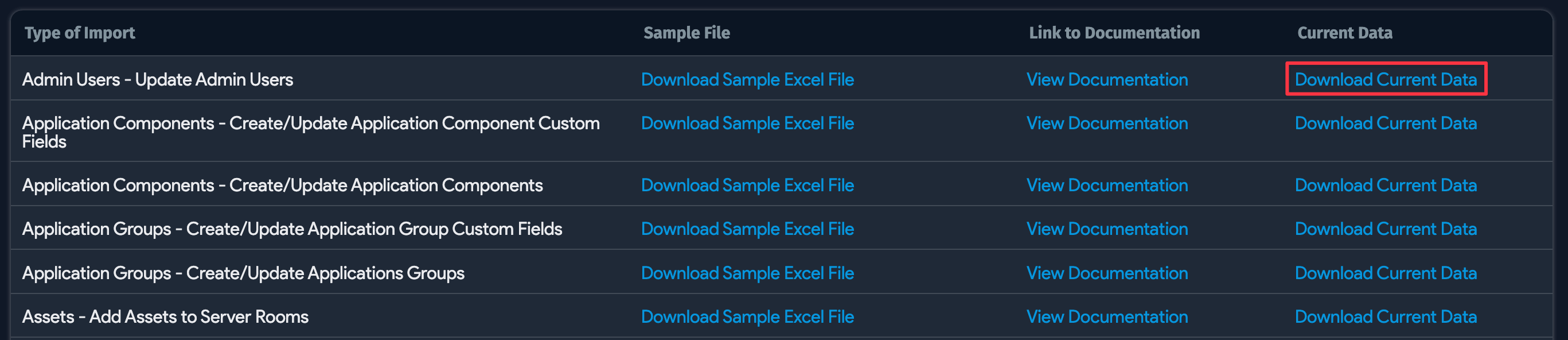The height and width of the screenshot is (340, 1568).
Task: Download Sample Excel File for Admin Users row
Action: 748,79
